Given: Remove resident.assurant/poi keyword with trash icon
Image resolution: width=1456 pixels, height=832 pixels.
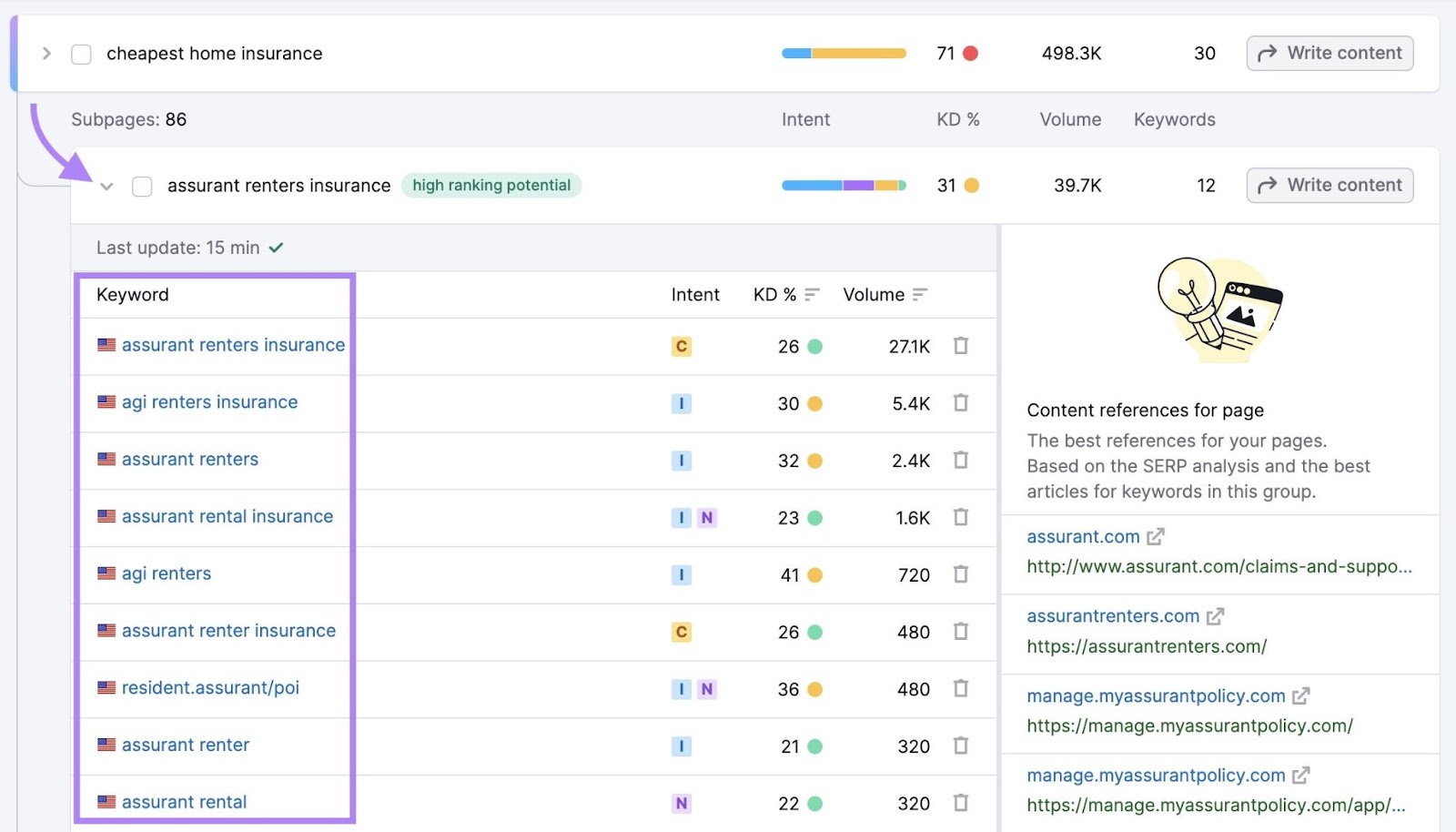Looking at the screenshot, I should pyautogui.click(x=960, y=688).
